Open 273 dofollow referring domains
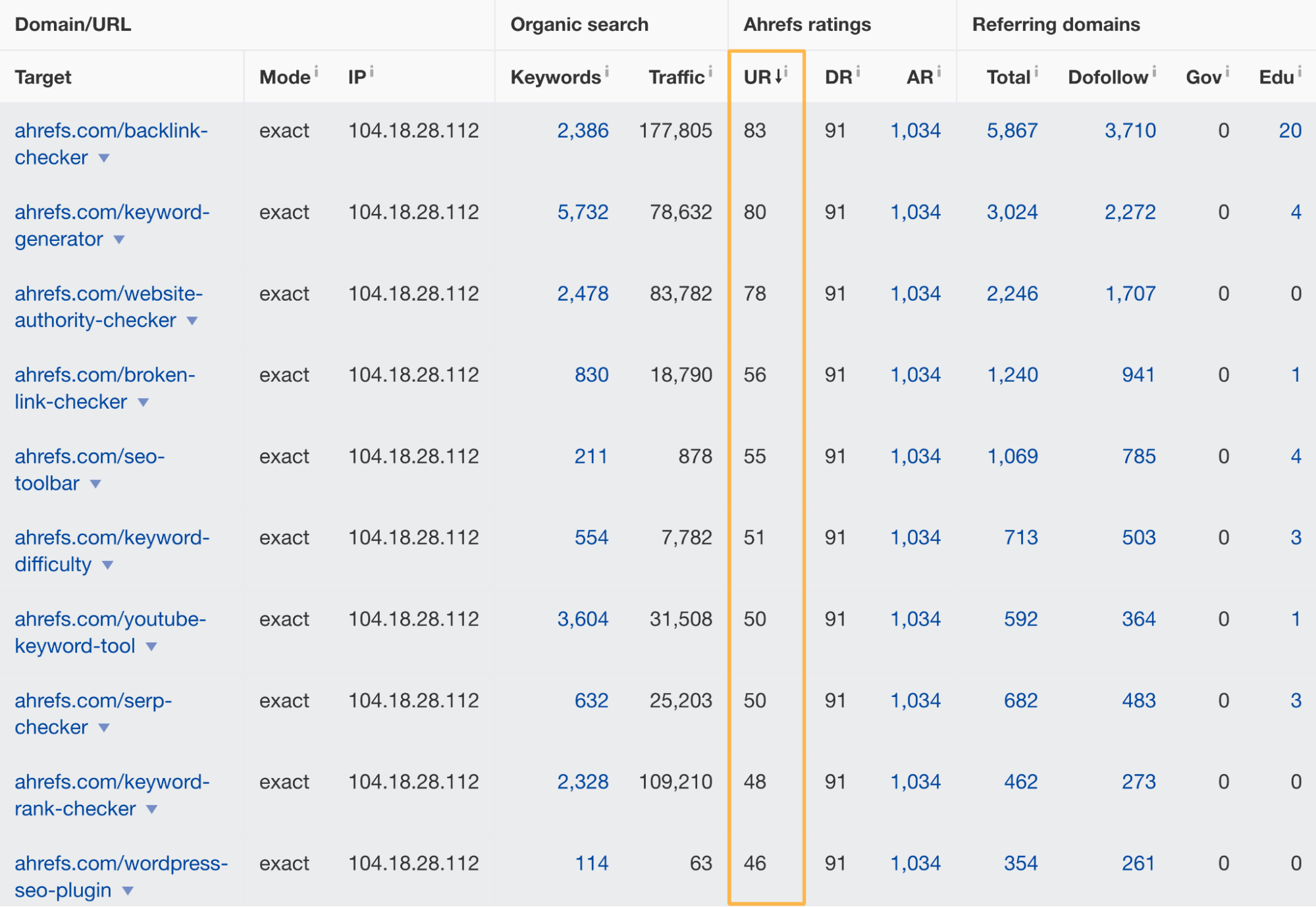Screen dimensions: 1316x907 coord(1139,782)
